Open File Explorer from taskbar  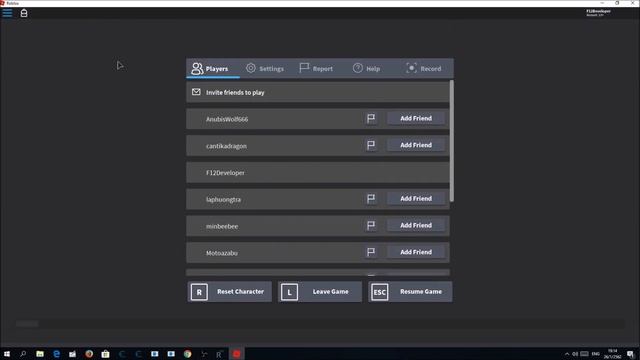tap(40, 354)
